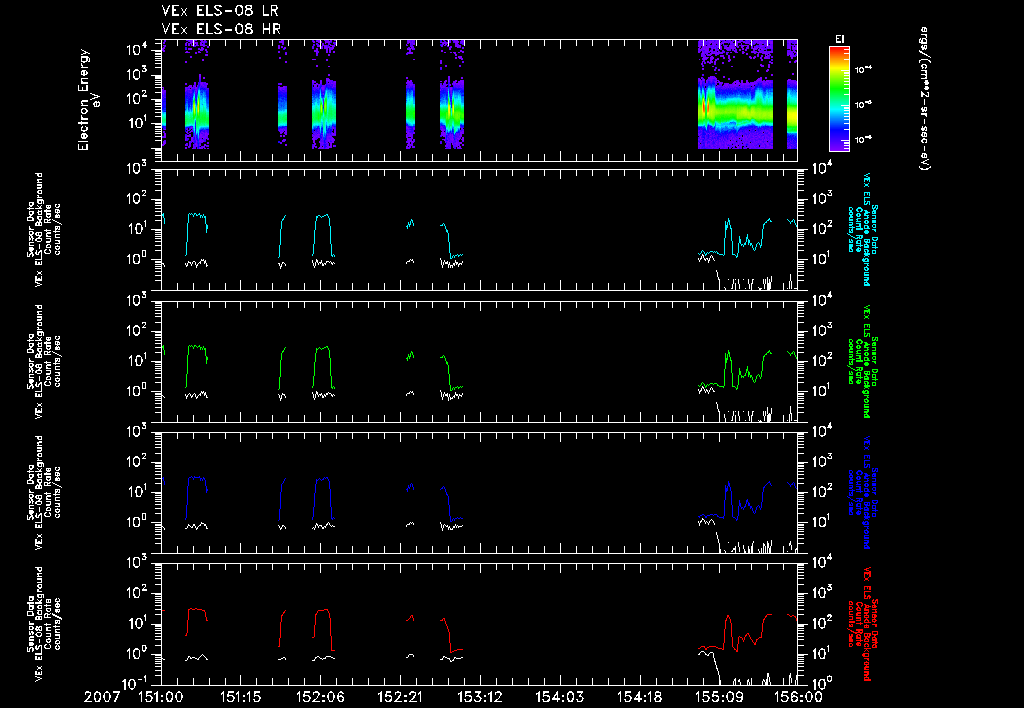Click the year "2007" on the time axis

102,697
